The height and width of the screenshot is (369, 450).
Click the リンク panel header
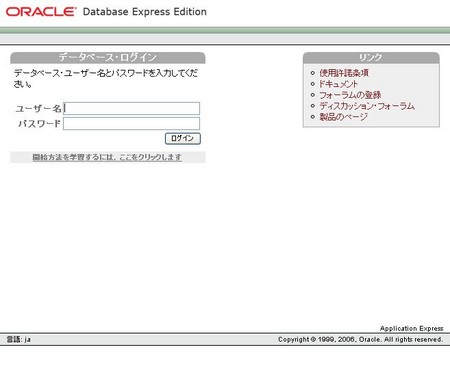point(371,58)
